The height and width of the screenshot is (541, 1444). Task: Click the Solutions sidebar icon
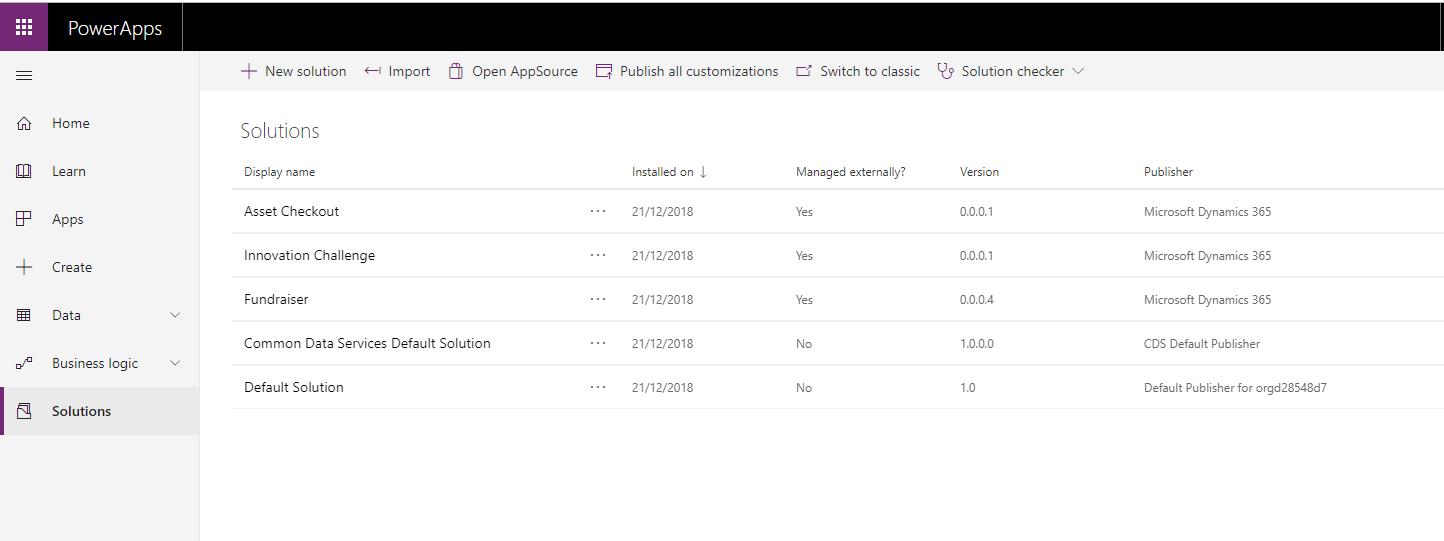24,411
